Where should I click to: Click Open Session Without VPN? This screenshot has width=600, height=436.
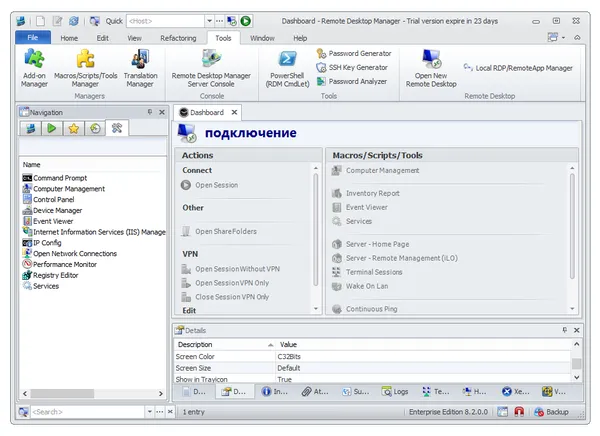(231, 269)
